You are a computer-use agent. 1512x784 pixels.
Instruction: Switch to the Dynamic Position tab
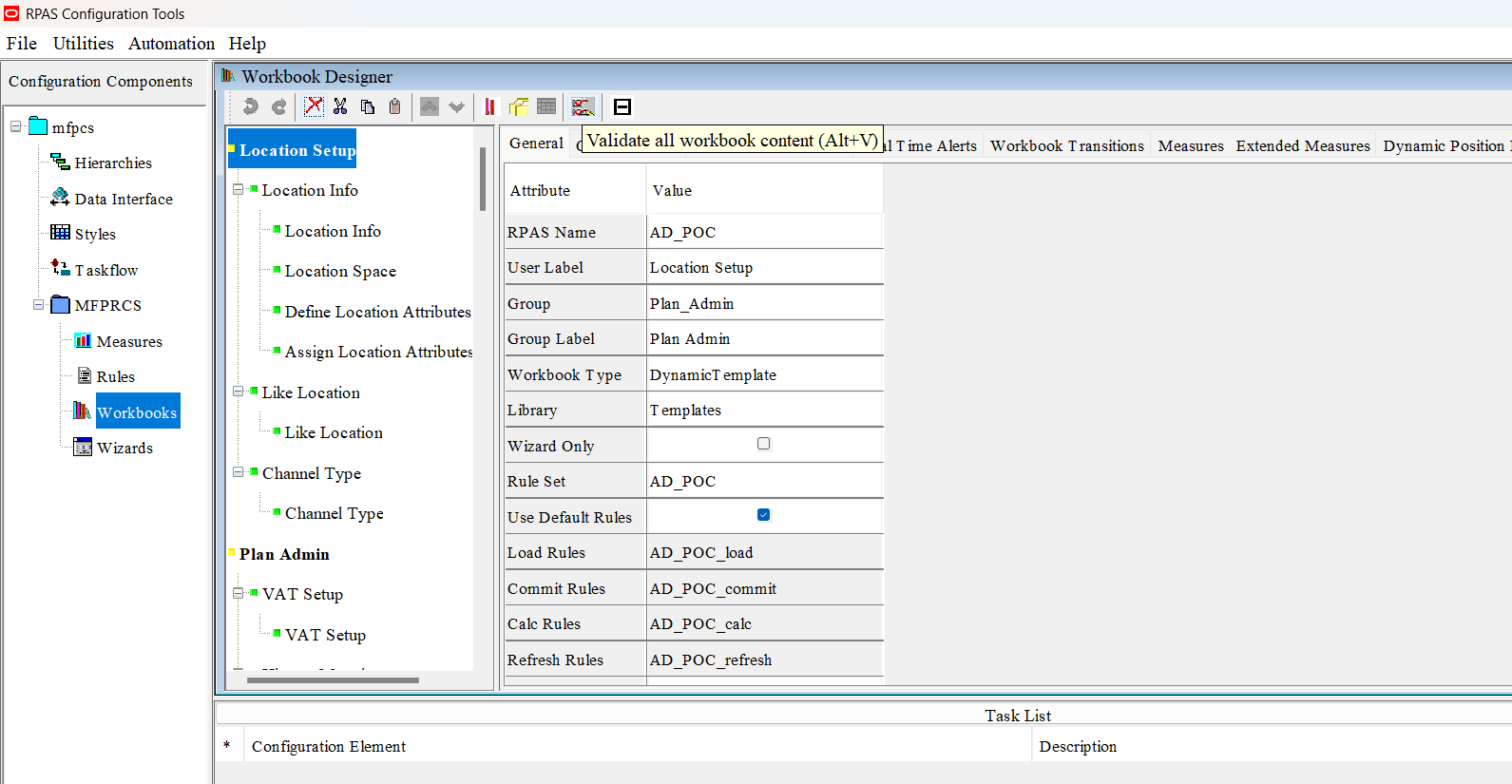[x=1444, y=145]
